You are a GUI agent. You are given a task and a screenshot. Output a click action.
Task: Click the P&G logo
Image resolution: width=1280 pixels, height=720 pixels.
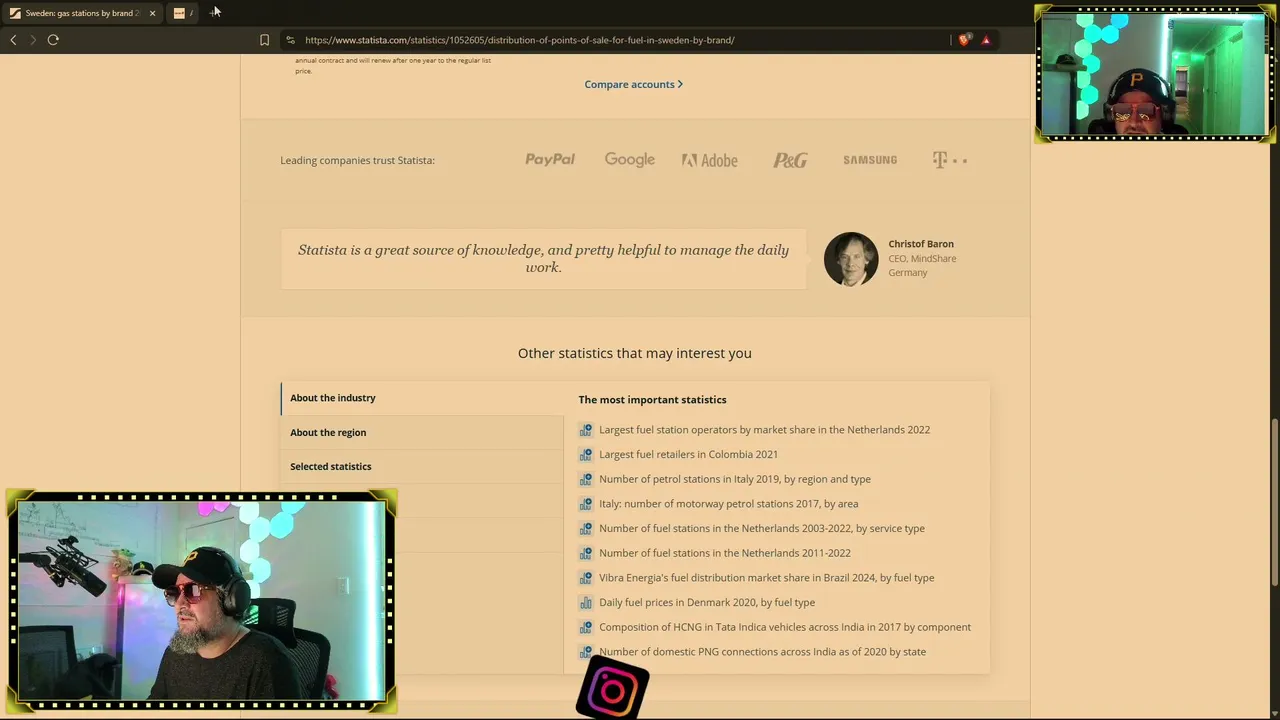tap(790, 160)
